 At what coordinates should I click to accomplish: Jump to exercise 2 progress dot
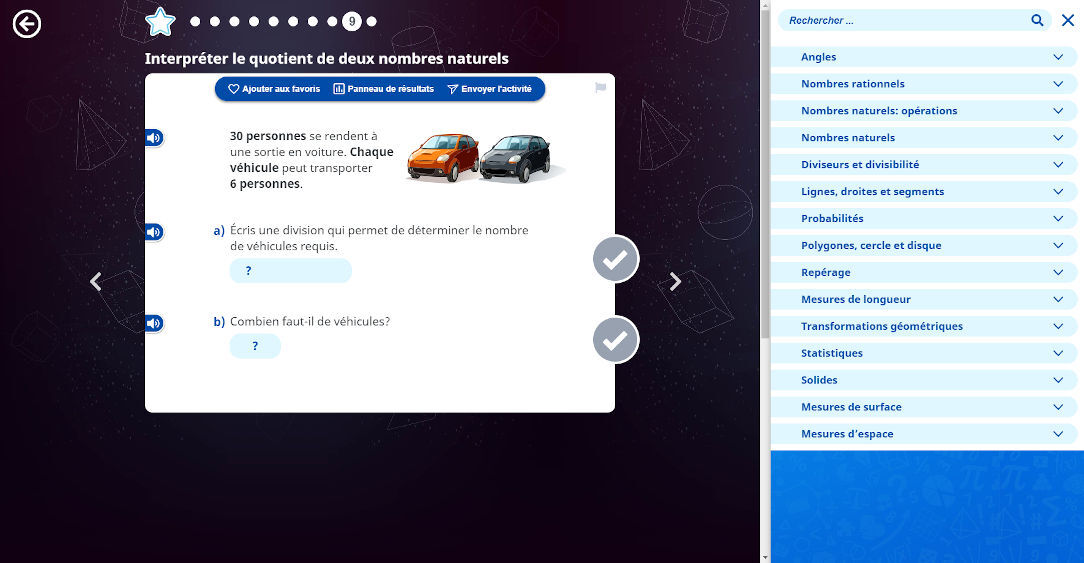click(215, 21)
